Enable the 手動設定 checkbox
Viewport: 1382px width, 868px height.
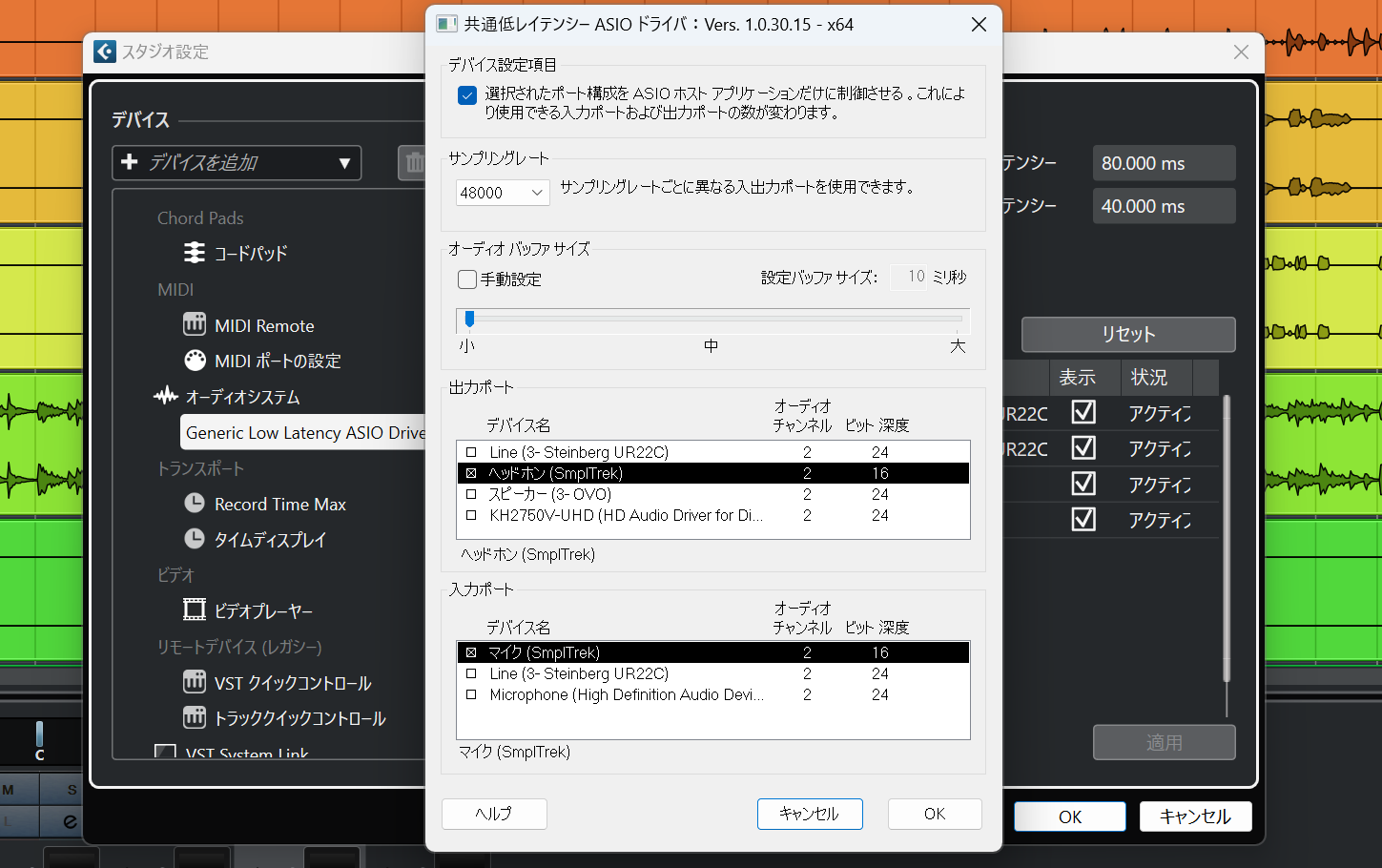click(x=467, y=279)
